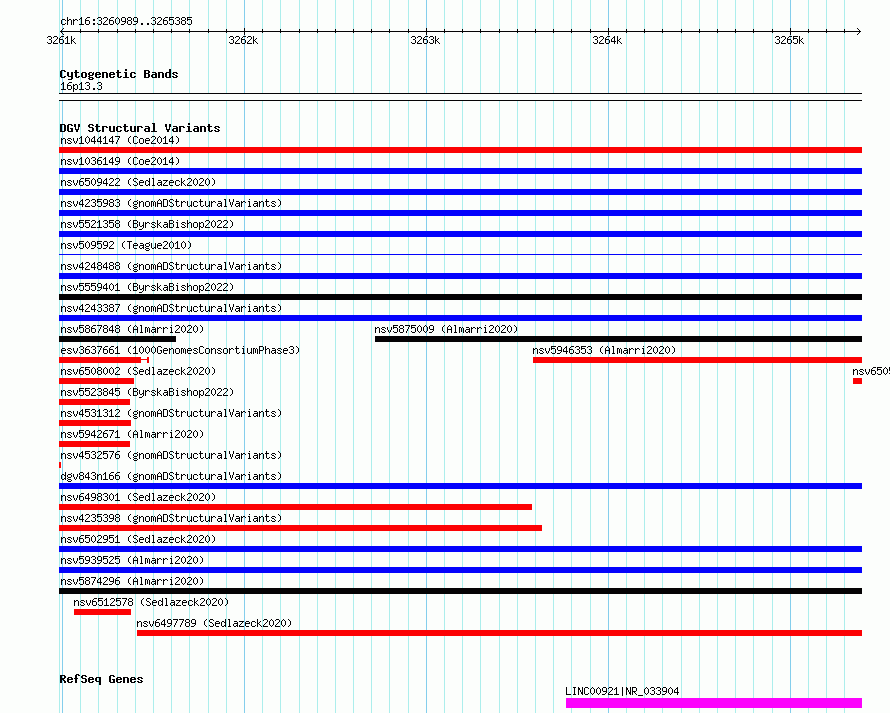Click LINC00921|NR_033904 gene label

pos(622,691)
